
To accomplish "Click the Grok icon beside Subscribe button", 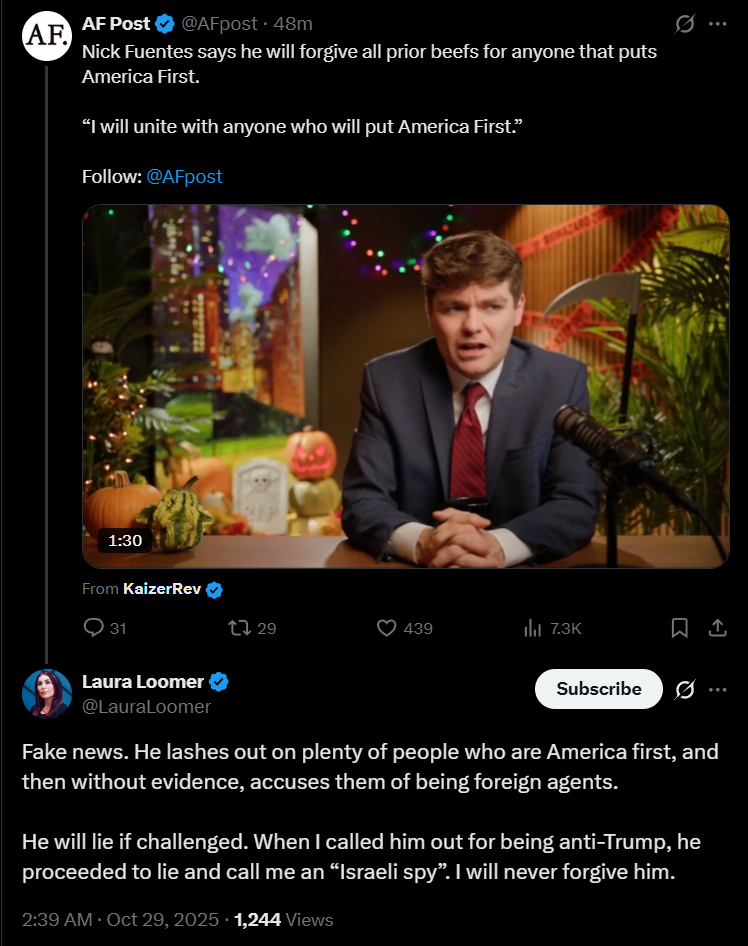I will [x=686, y=690].
